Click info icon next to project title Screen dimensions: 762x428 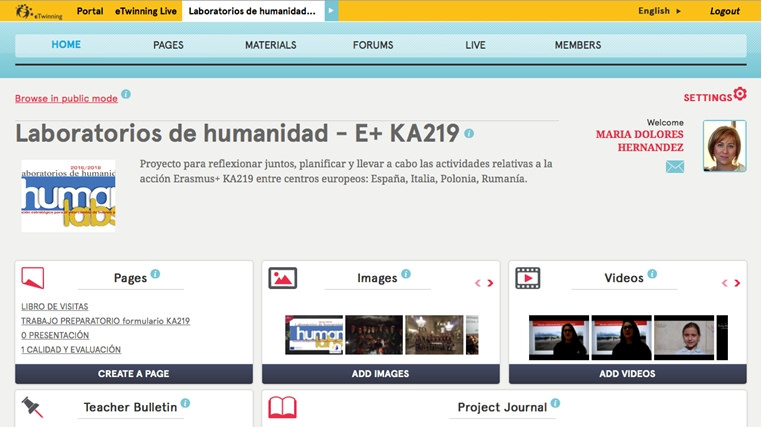[469, 133]
